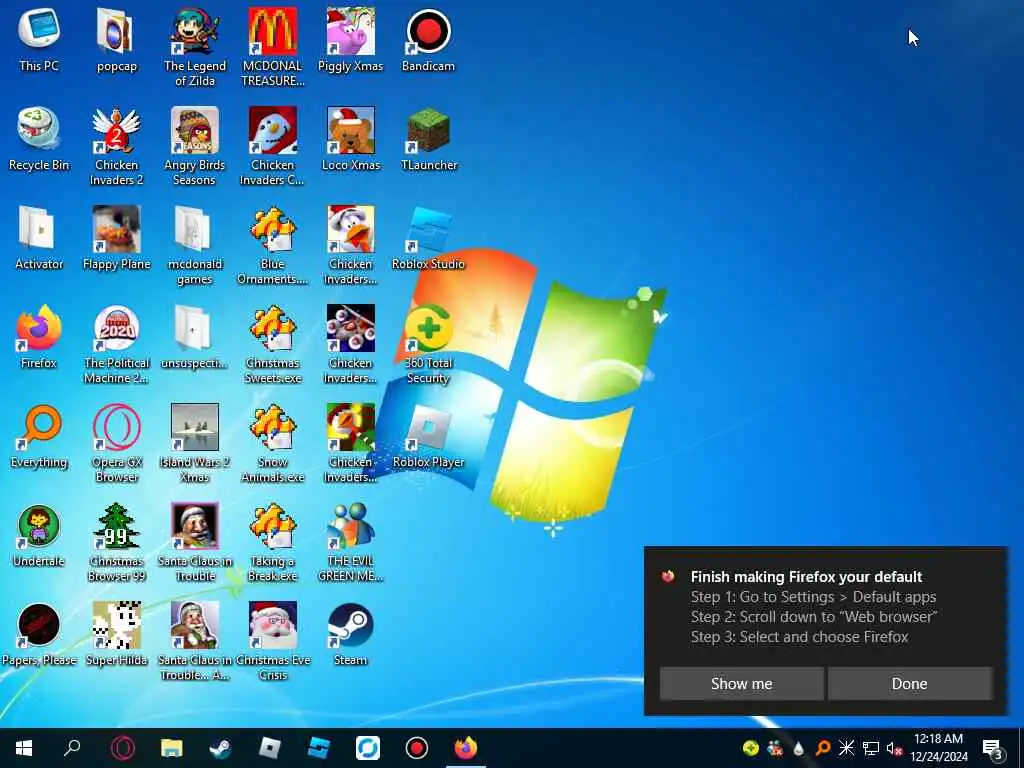Switch to Firefox in the taskbar
This screenshot has height=768, width=1024.
466,748
